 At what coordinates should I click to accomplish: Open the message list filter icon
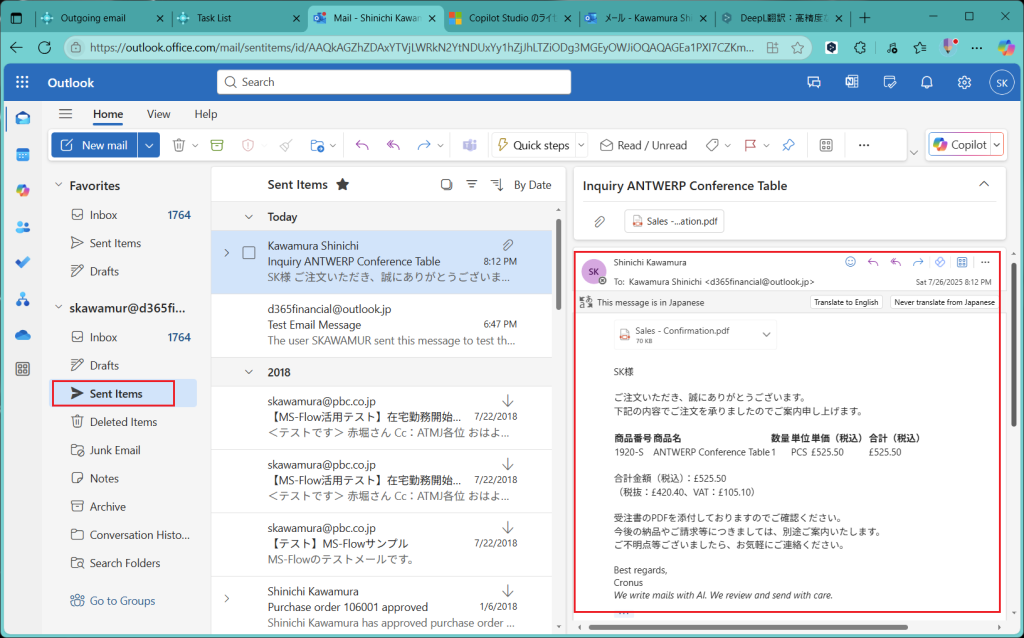point(472,185)
